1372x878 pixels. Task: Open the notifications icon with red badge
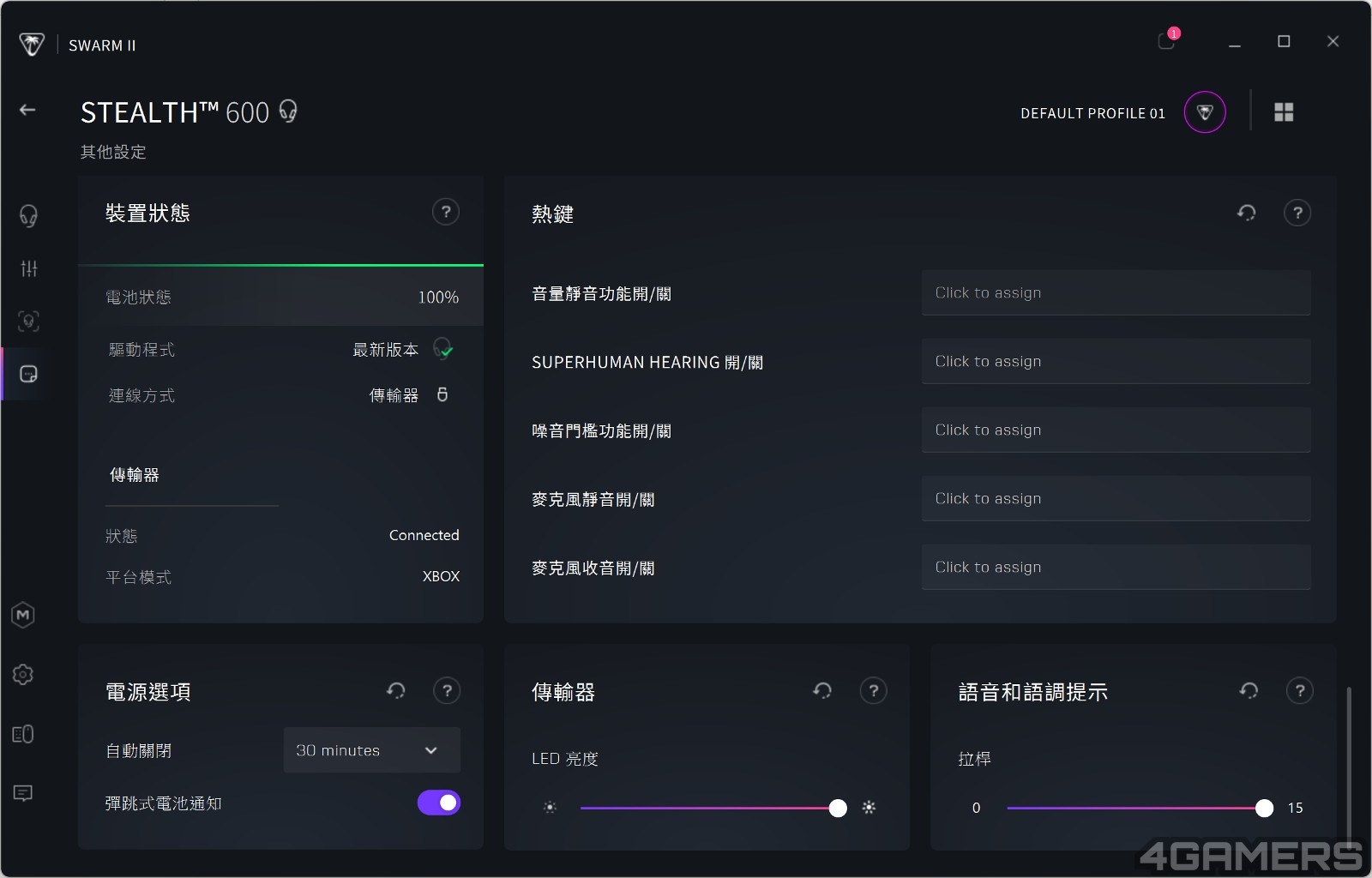tap(1168, 39)
